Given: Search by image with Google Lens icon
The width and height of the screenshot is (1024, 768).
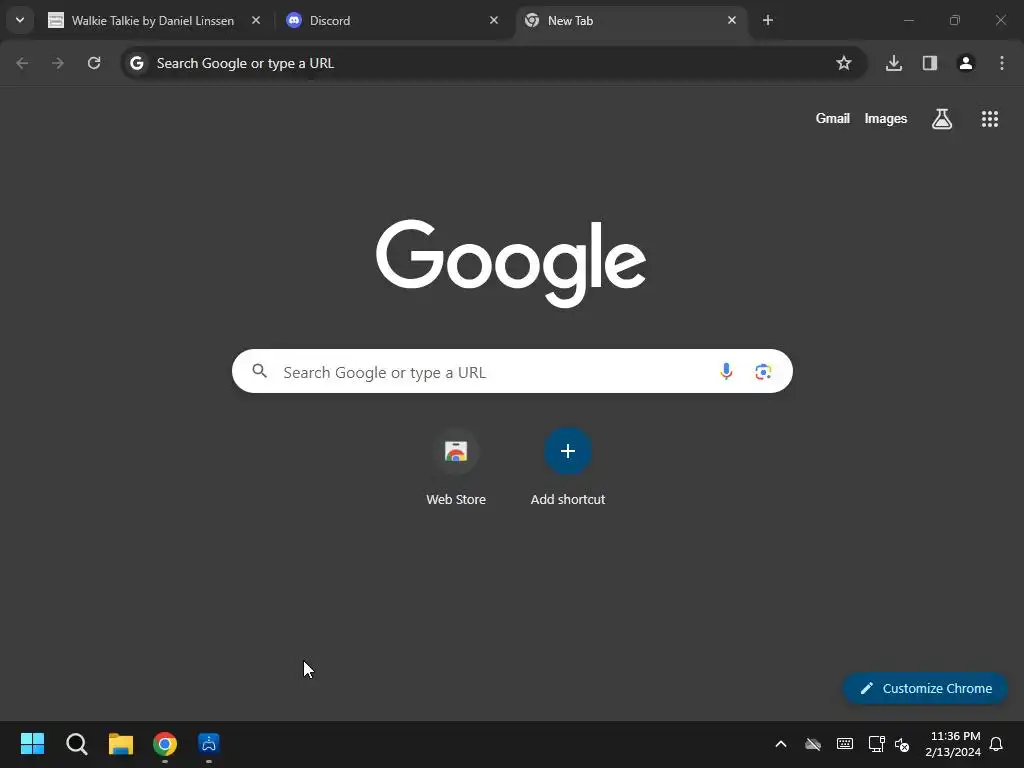Looking at the screenshot, I should (x=763, y=372).
